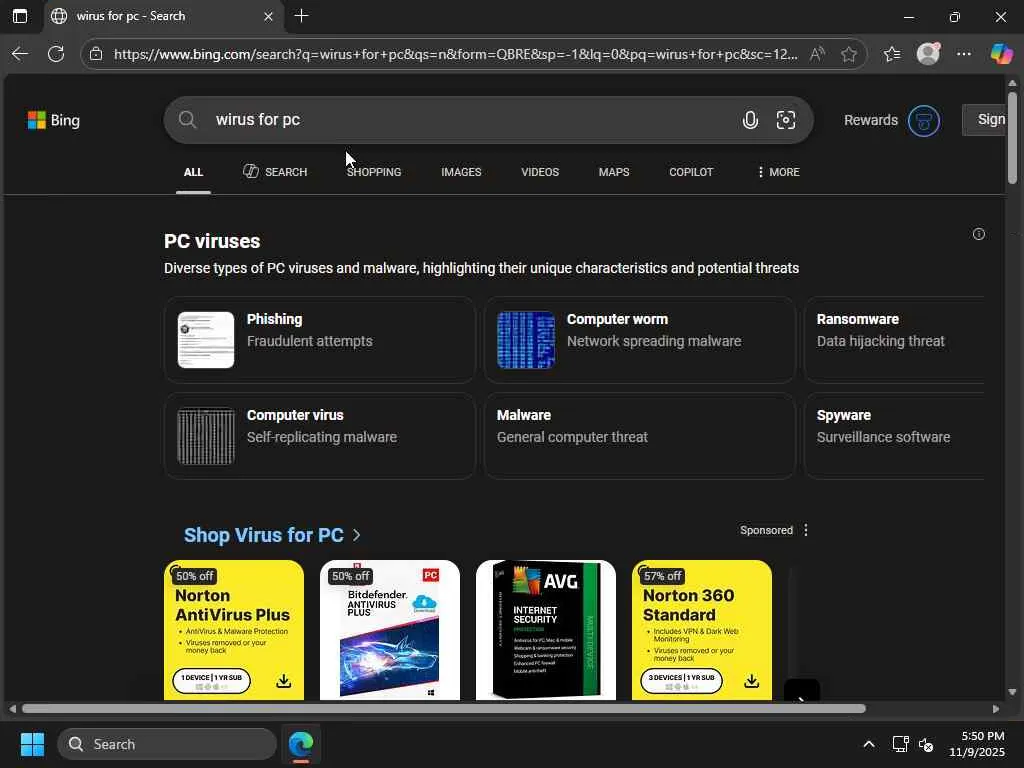Open the Ransomware card
The height and width of the screenshot is (768, 1024).
tap(894, 340)
